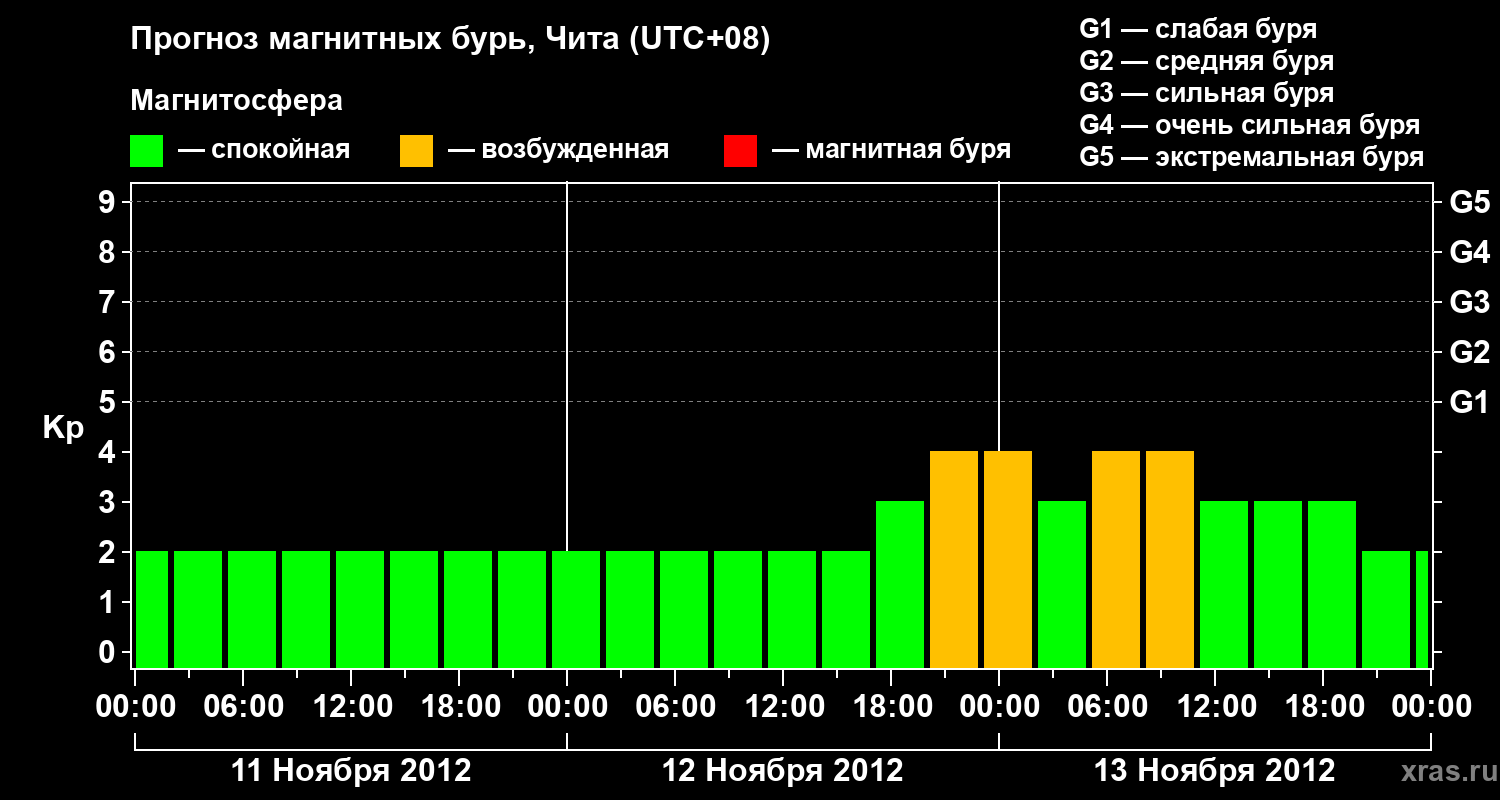The height and width of the screenshot is (800, 1500).
Task: Click '12:00' time label above 11 Ноября
Action: point(351,707)
